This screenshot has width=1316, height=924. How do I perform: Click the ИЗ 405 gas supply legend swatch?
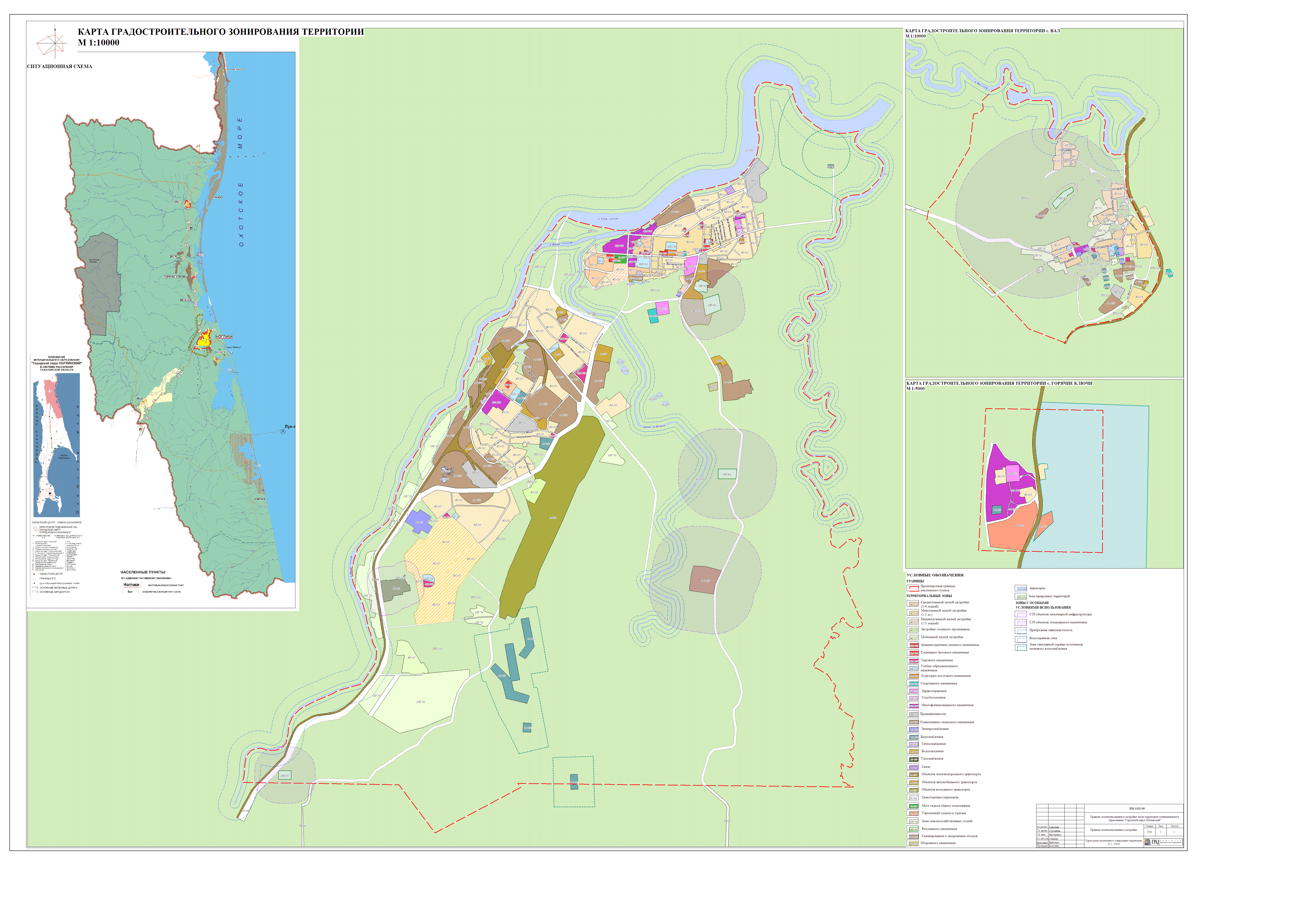pyautogui.click(x=913, y=758)
